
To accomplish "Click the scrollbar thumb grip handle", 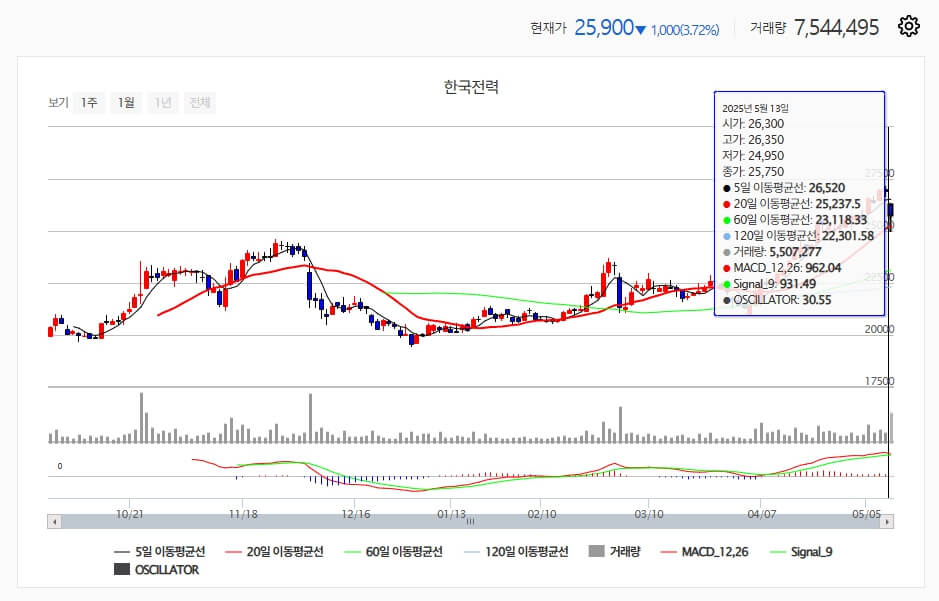I will point(471,522).
